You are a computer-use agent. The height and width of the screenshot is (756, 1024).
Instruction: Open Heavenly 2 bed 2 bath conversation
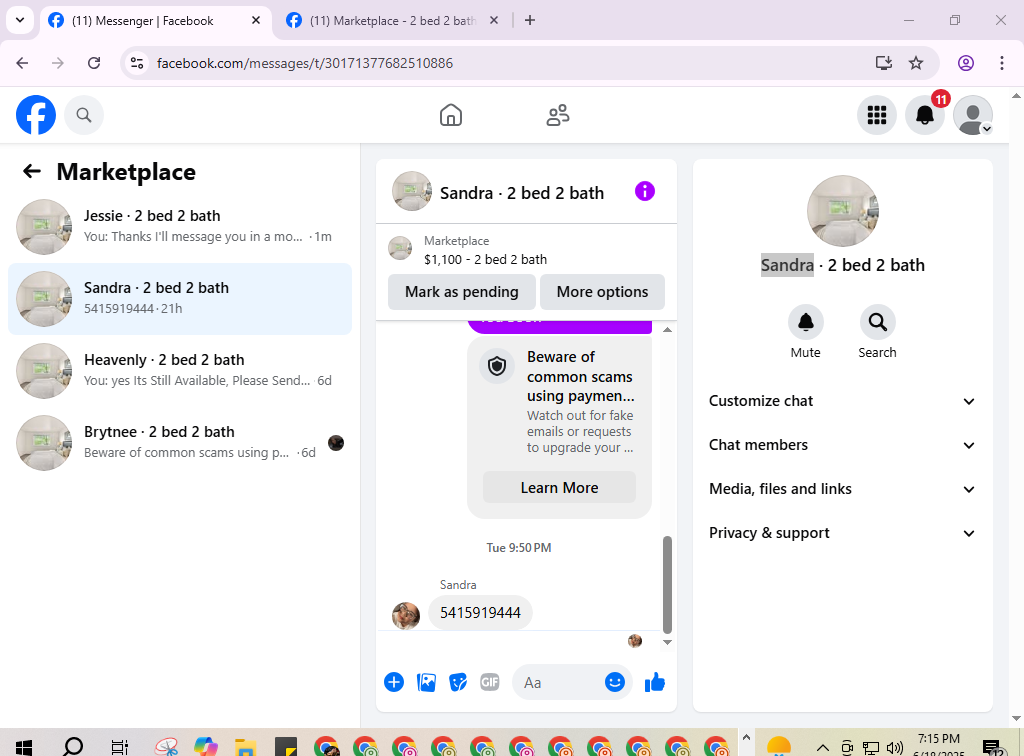180,371
